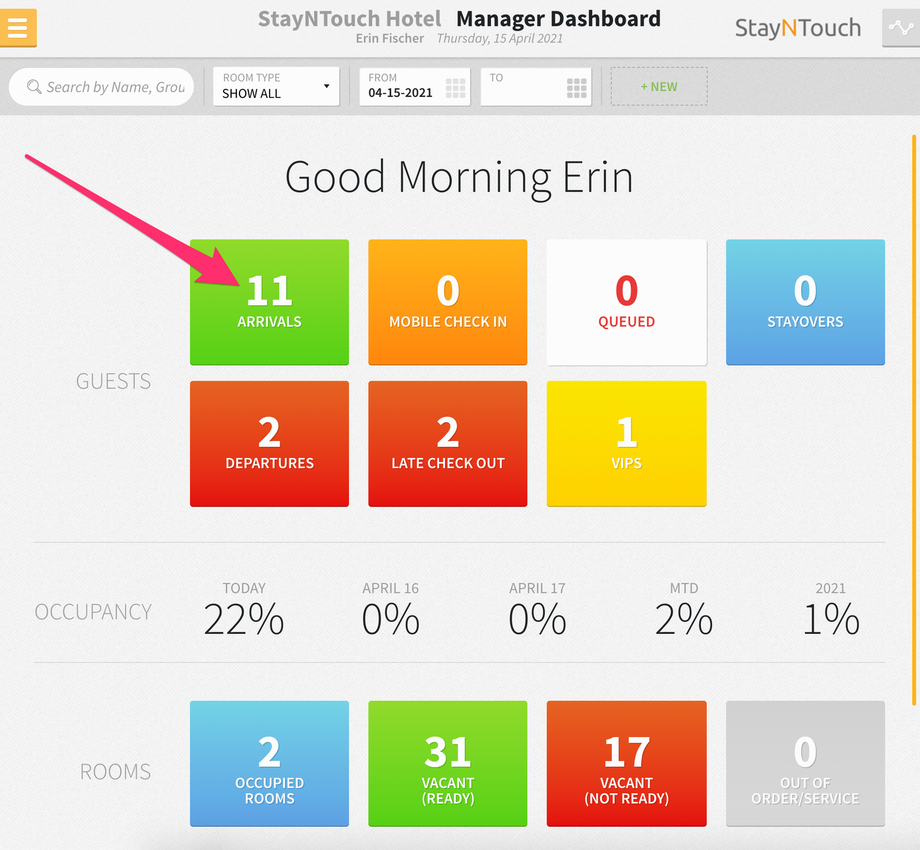Open the To date calendar picker

[x=577, y=88]
